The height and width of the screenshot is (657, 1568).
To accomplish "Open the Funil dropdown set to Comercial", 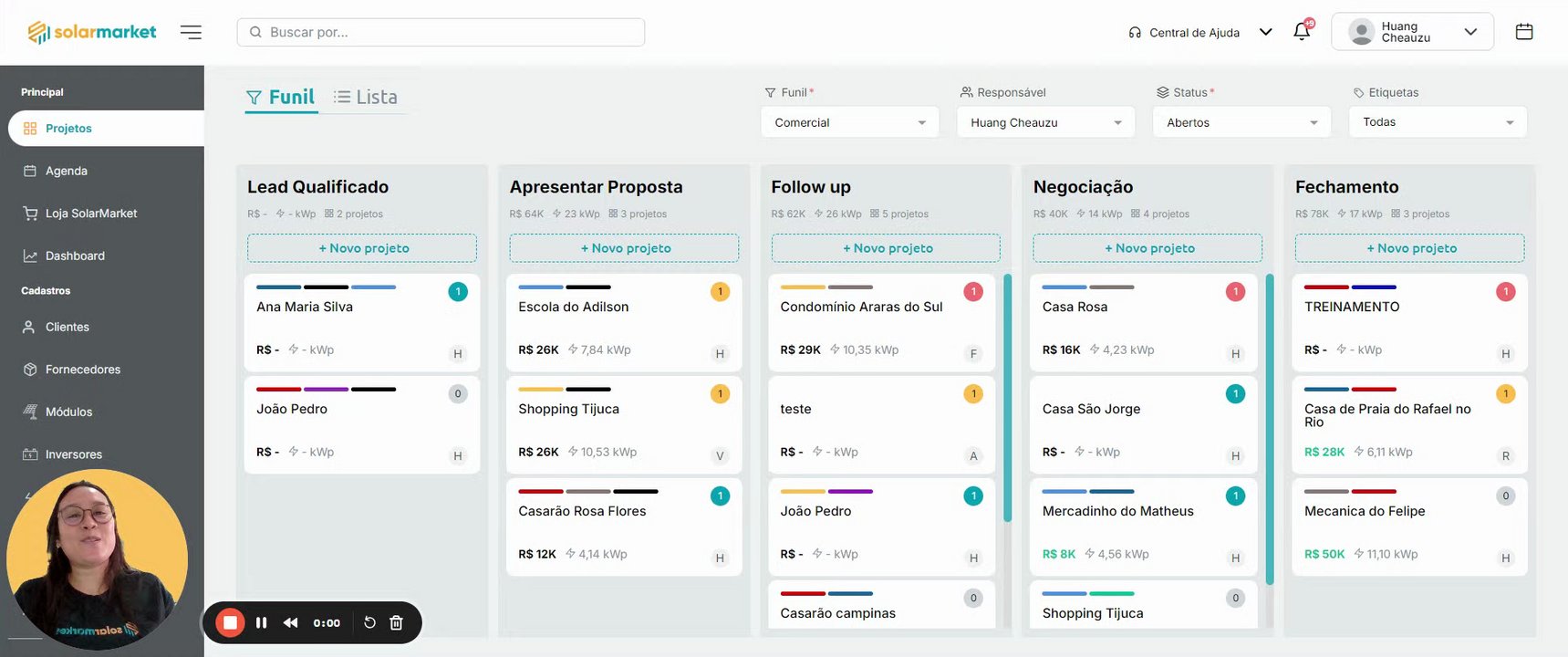I will (849, 122).
